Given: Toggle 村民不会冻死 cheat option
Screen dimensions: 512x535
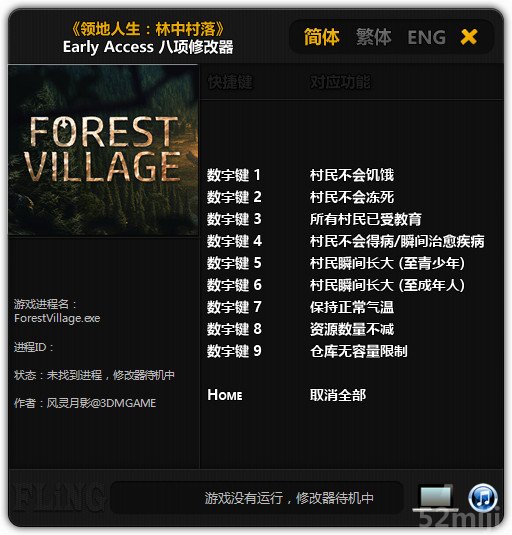Looking at the screenshot, I should tap(352, 197).
